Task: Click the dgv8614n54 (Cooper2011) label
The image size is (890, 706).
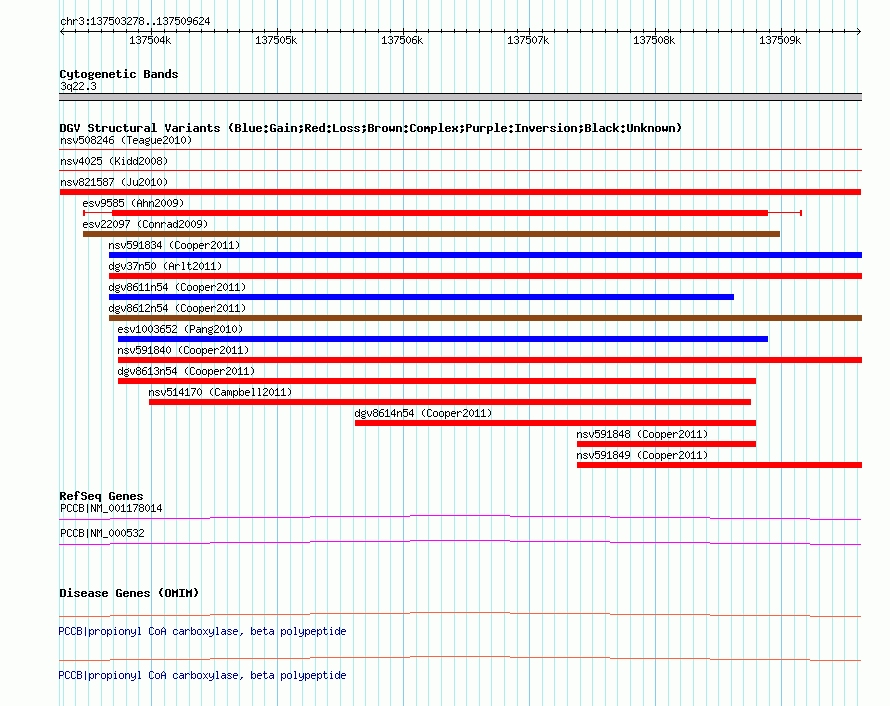Action: (x=423, y=413)
